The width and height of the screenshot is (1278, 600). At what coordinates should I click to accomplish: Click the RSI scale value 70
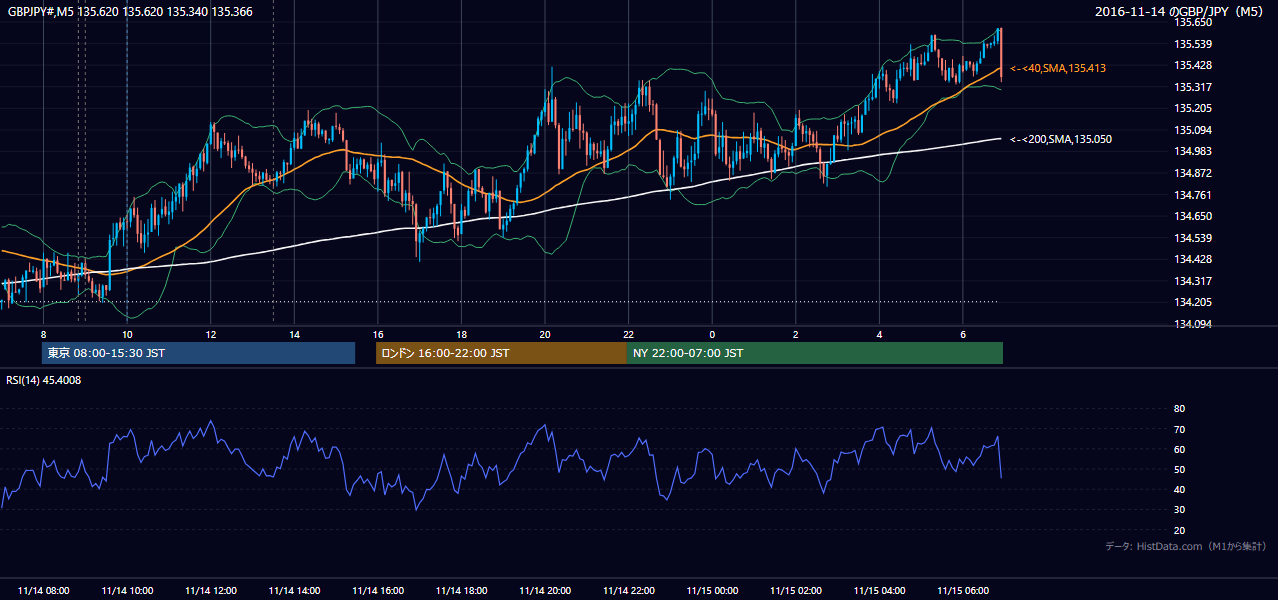click(x=1179, y=429)
